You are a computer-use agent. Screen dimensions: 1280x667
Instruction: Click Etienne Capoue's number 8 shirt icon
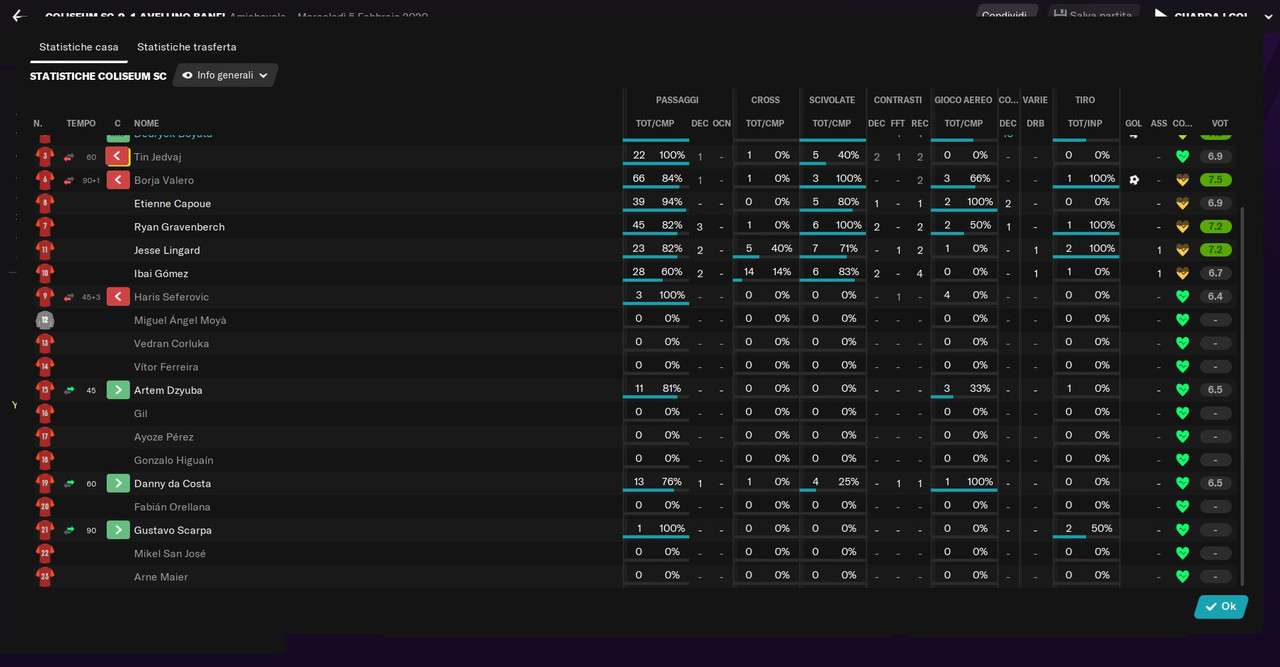[44, 204]
